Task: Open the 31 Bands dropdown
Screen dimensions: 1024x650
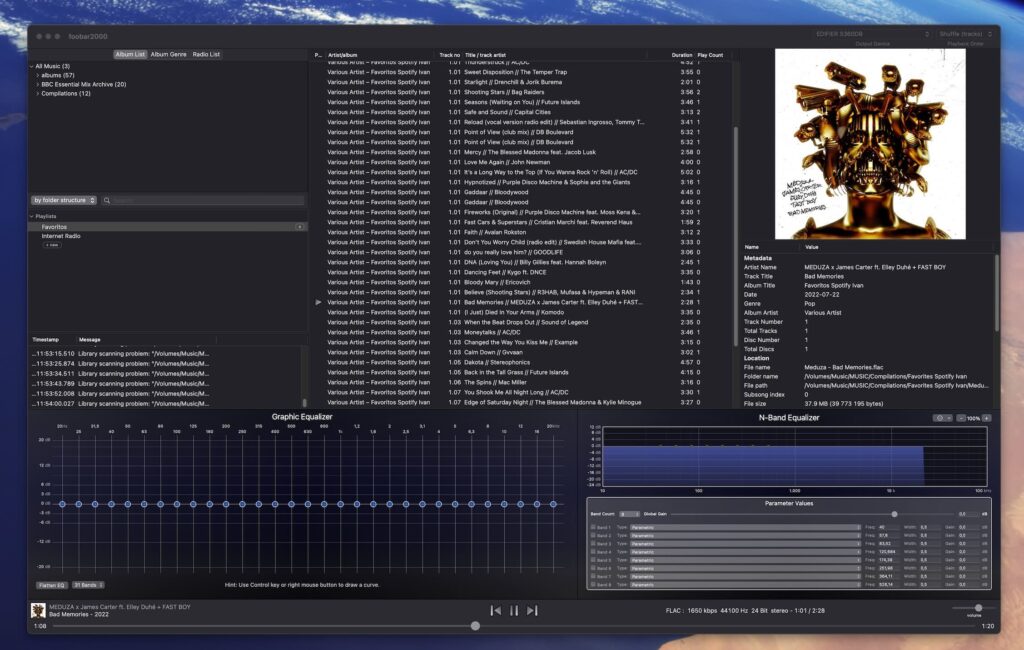Action: (88, 585)
